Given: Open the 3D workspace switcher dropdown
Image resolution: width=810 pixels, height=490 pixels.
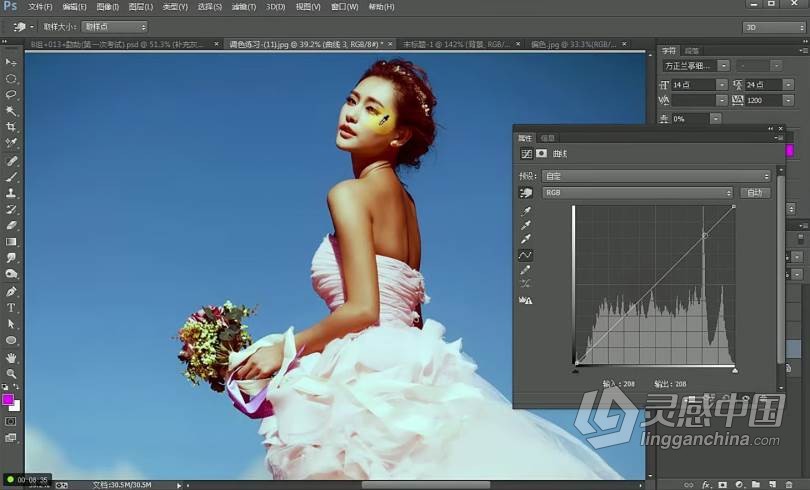Looking at the screenshot, I should point(774,27).
